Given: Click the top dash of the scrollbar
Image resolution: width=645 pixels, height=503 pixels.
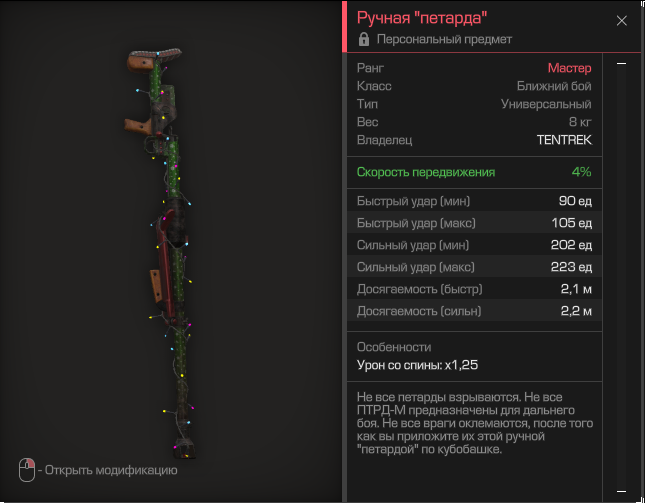Looking at the screenshot, I should (x=621, y=63).
